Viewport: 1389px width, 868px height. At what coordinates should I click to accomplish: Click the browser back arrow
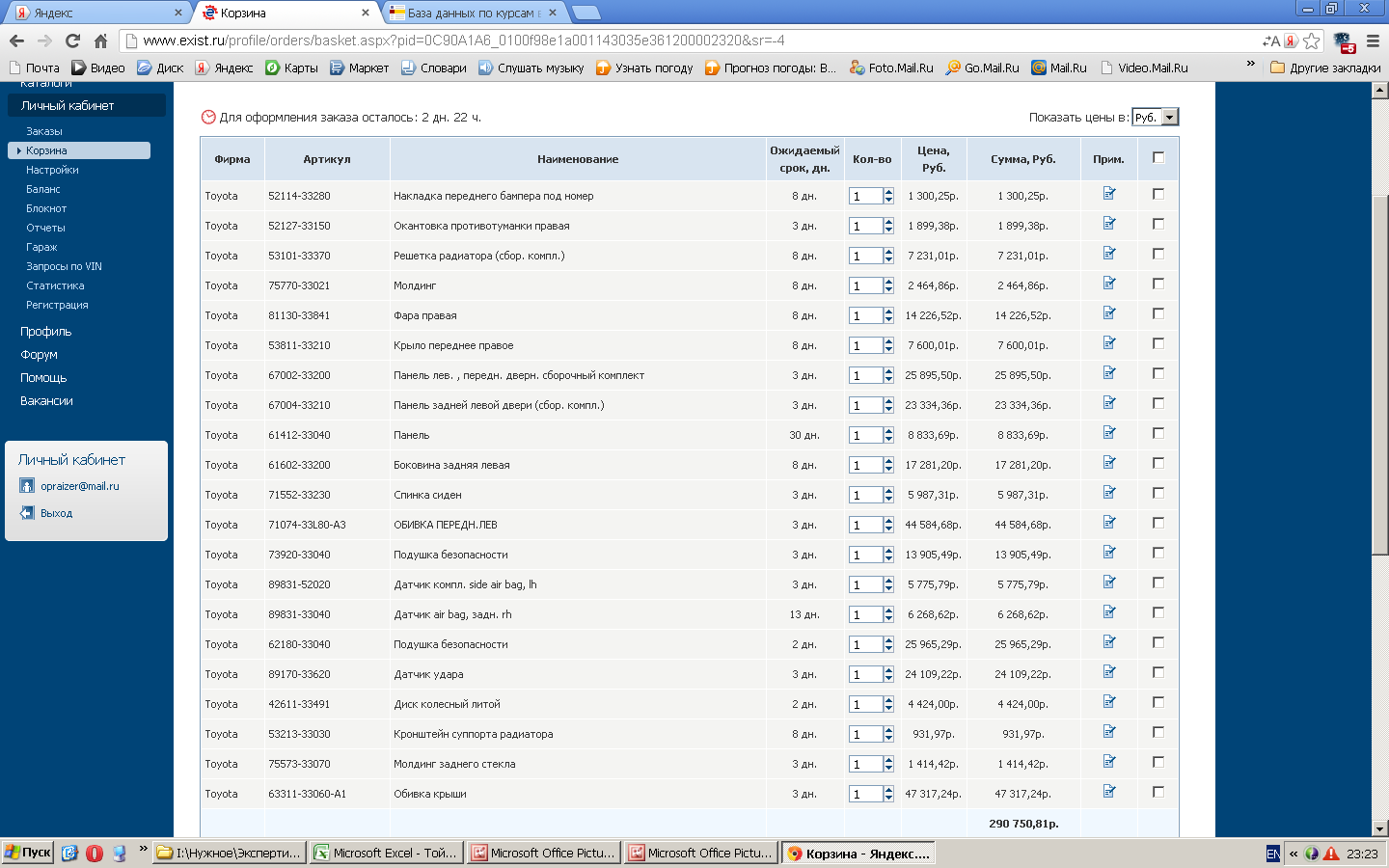tap(16, 41)
